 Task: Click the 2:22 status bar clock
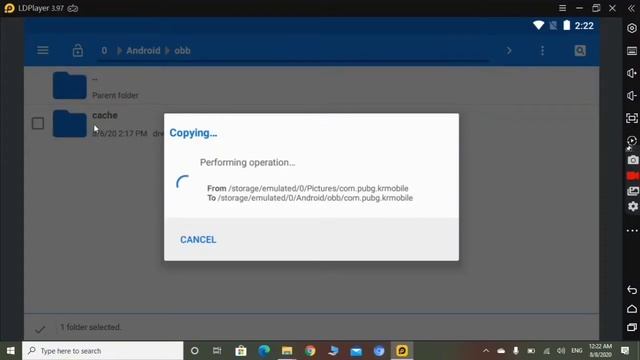coord(584,26)
